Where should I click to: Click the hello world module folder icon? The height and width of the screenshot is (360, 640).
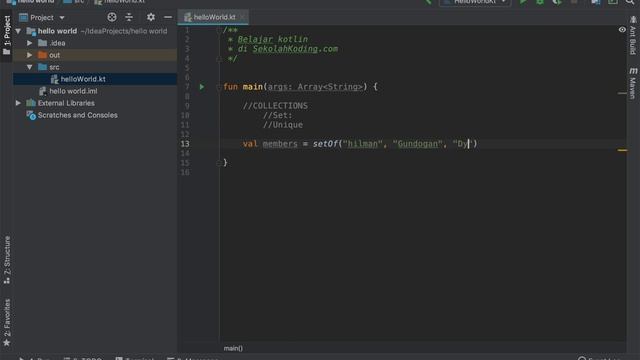coord(31,31)
